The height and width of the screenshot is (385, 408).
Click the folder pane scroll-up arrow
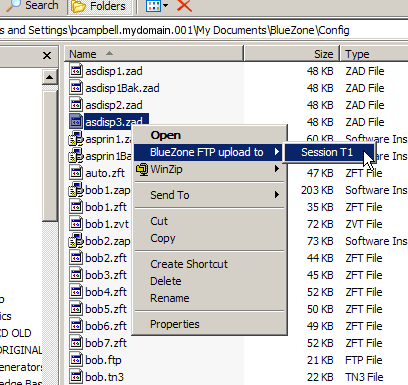click(50, 78)
